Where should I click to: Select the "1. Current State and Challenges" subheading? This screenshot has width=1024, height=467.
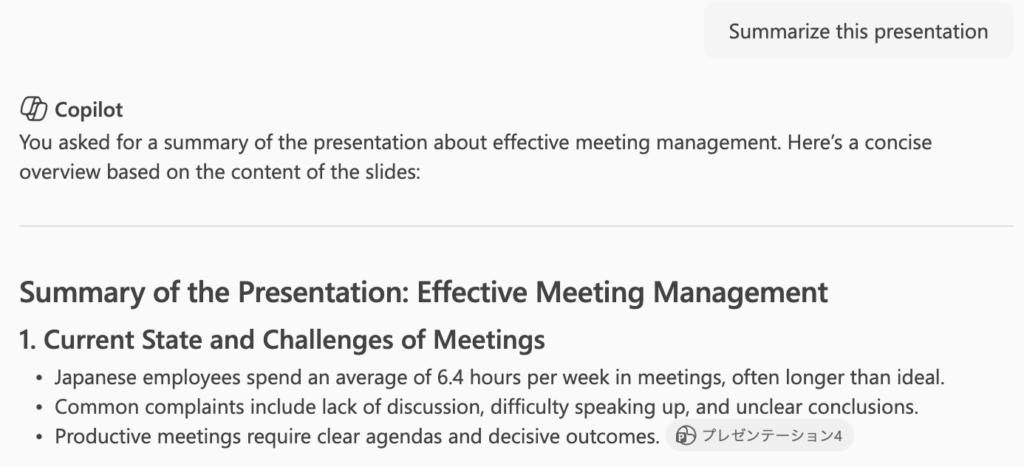click(282, 340)
